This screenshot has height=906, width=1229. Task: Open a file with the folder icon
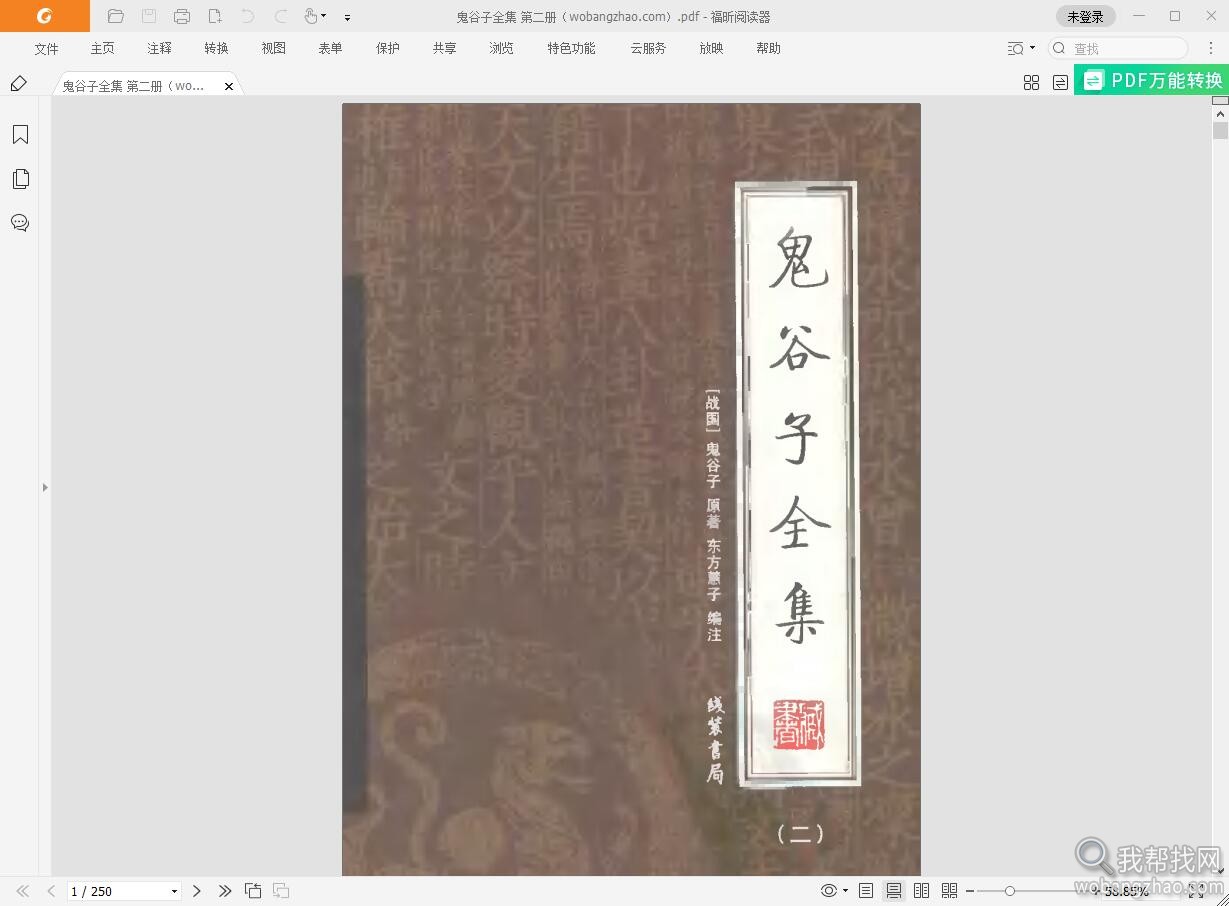[116, 16]
